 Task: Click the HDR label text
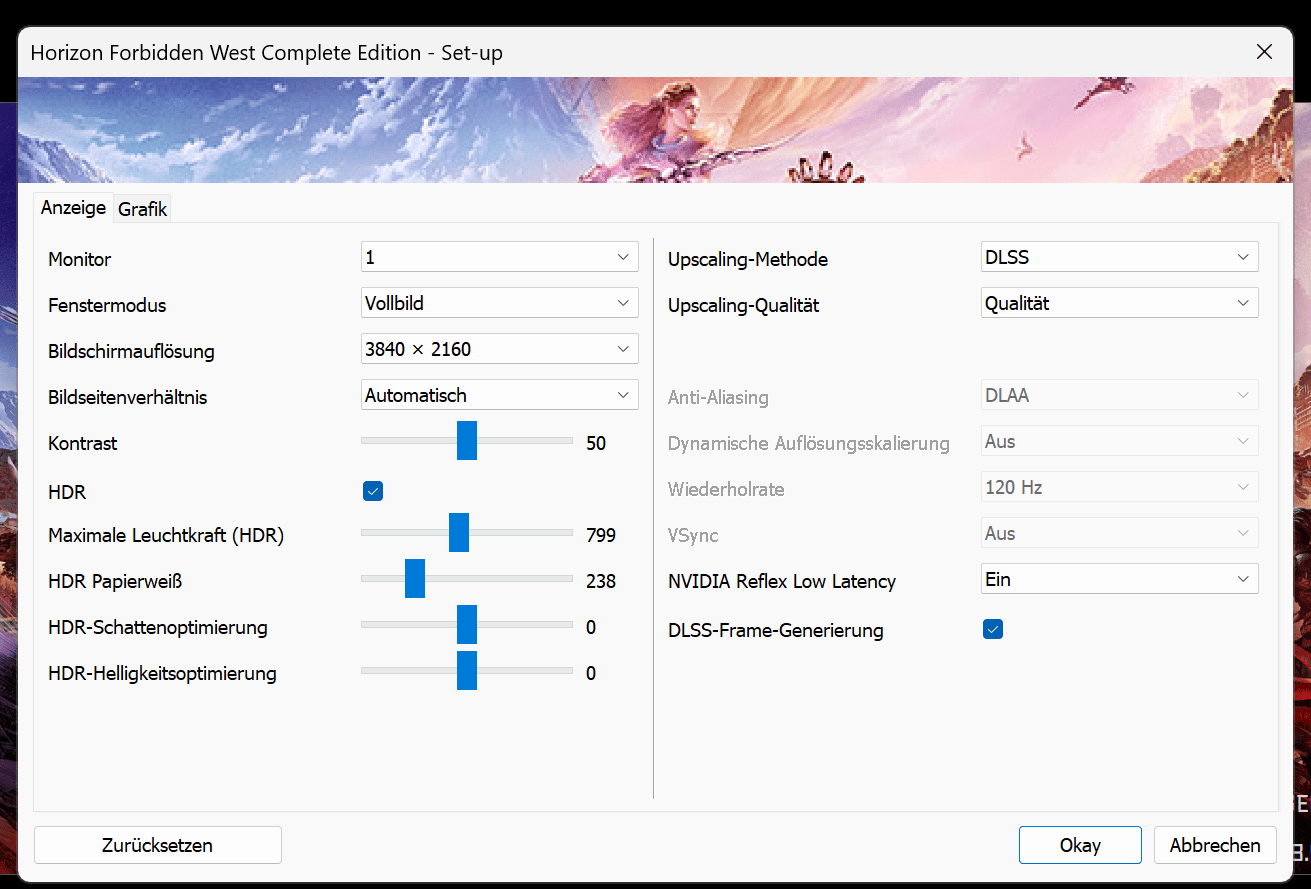click(x=67, y=493)
